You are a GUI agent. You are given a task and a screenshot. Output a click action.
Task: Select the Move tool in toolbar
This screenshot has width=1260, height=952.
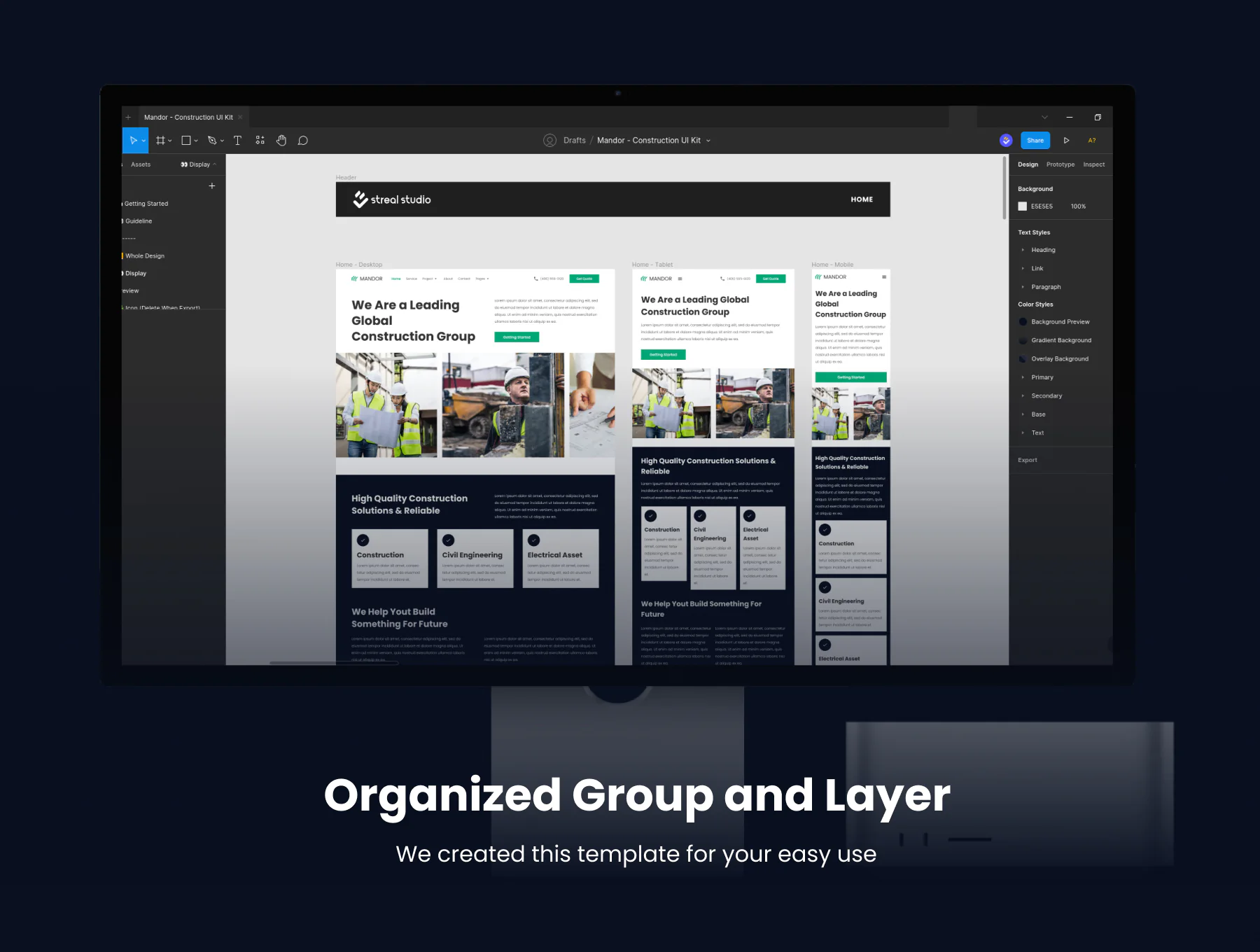[x=132, y=141]
